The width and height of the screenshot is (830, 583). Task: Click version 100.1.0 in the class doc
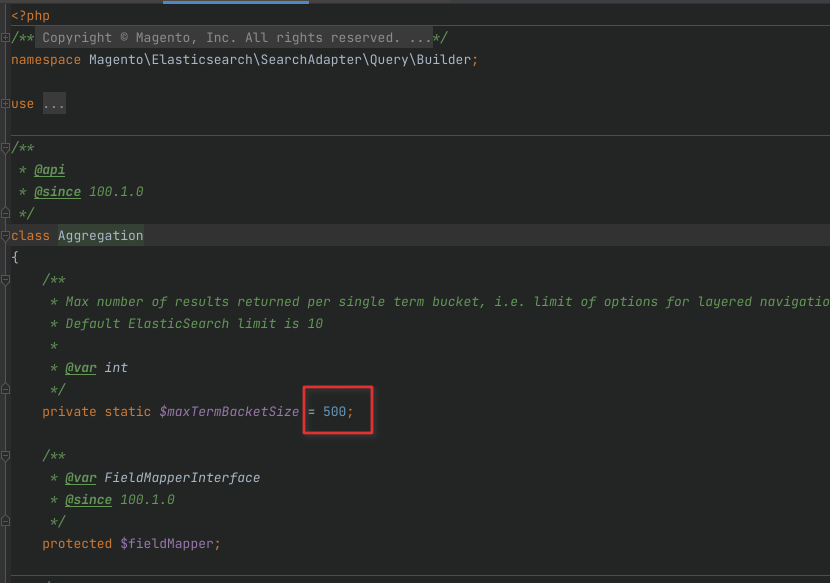pyautogui.click(x=116, y=192)
